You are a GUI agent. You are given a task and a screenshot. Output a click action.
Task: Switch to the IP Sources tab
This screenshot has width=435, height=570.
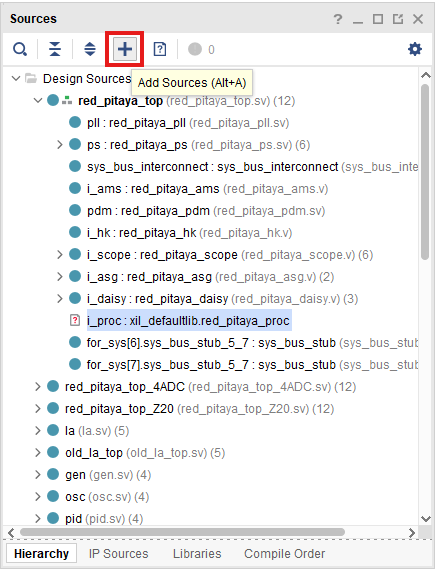tap(118, 554)
